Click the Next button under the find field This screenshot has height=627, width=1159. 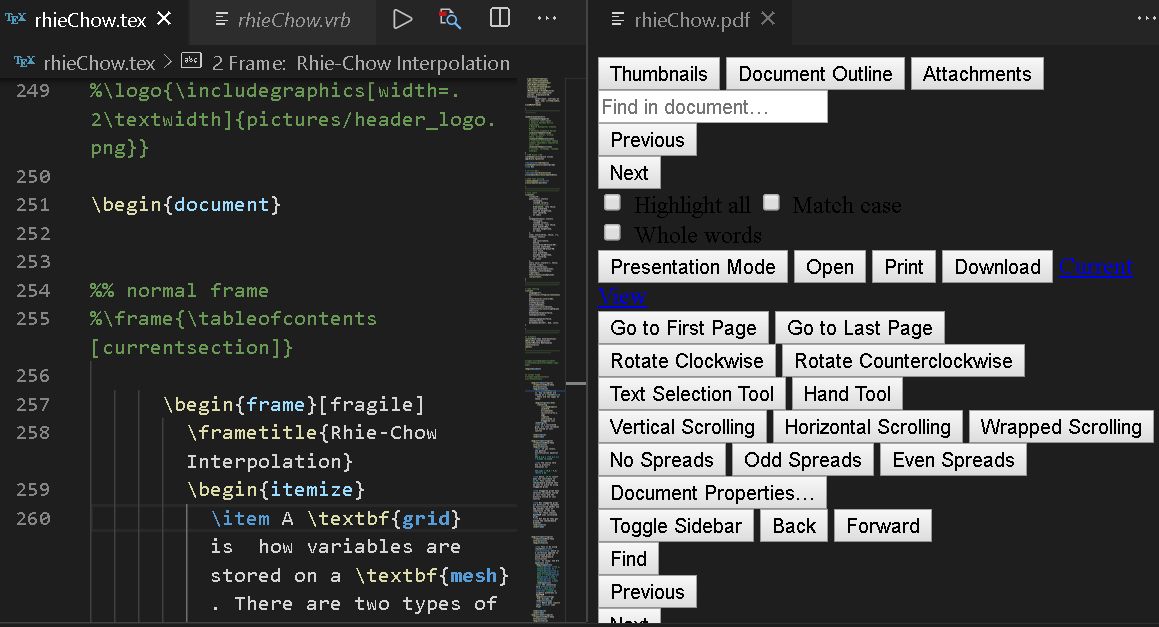(x=629, y=173)
